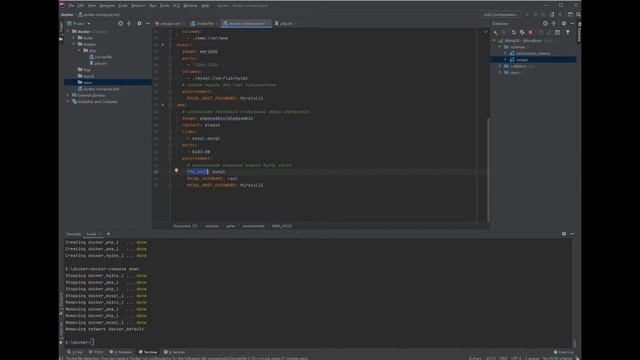Hide the Database panel with the minus icon
Viewport: 640px width, 360px height.
572,23
